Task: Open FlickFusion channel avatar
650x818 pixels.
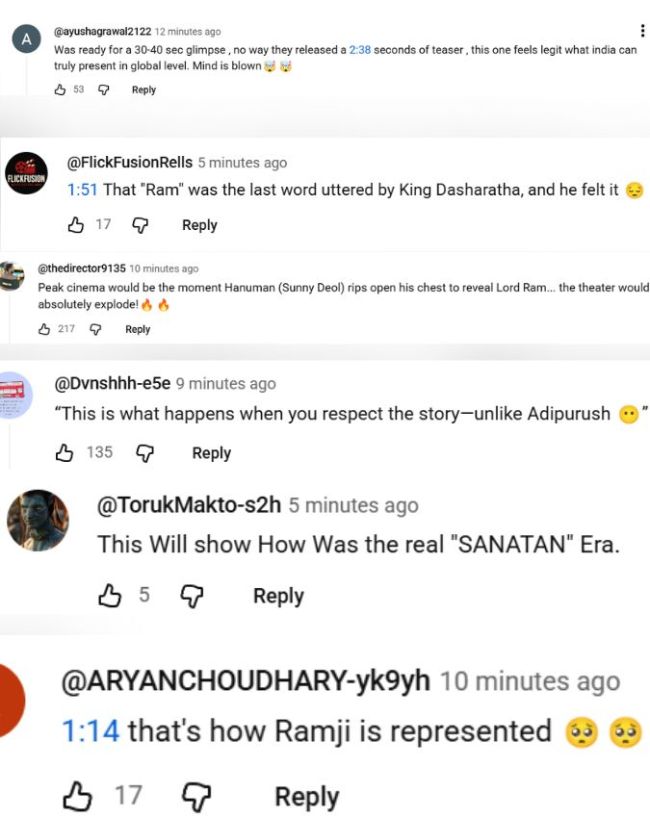Action: pyautogui.click(x=27, y=173)
